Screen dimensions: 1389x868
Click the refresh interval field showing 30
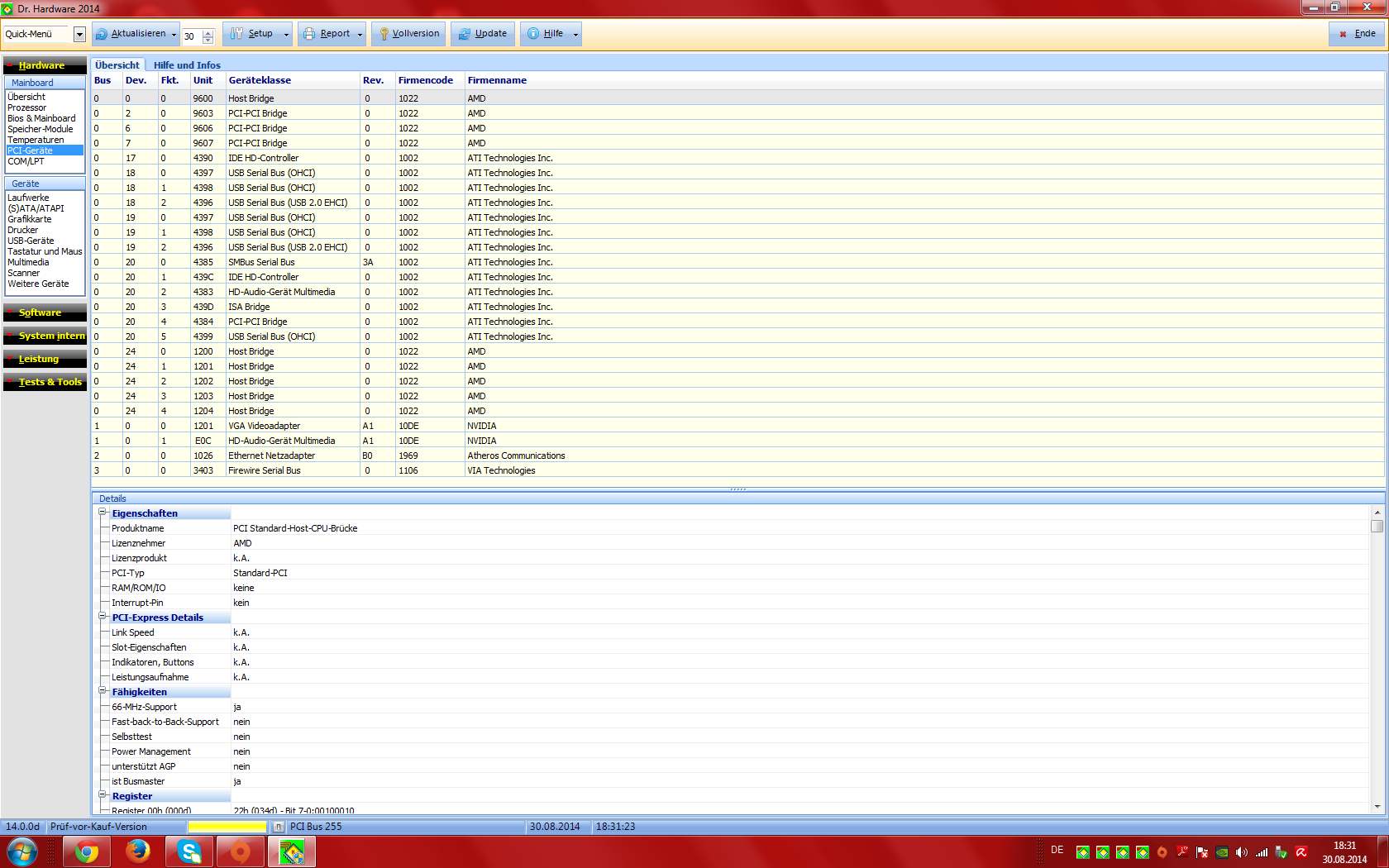pyautogui.click(x=192, y=36)
